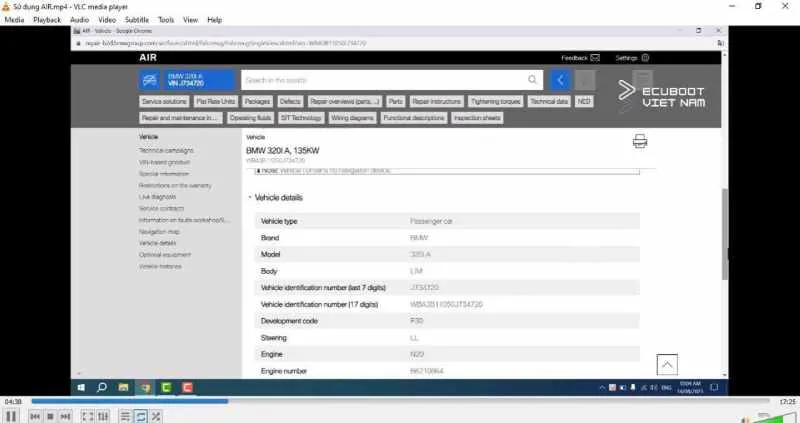Collapse the Vehicle details section
800x423 pixels.
pos(250,198)
